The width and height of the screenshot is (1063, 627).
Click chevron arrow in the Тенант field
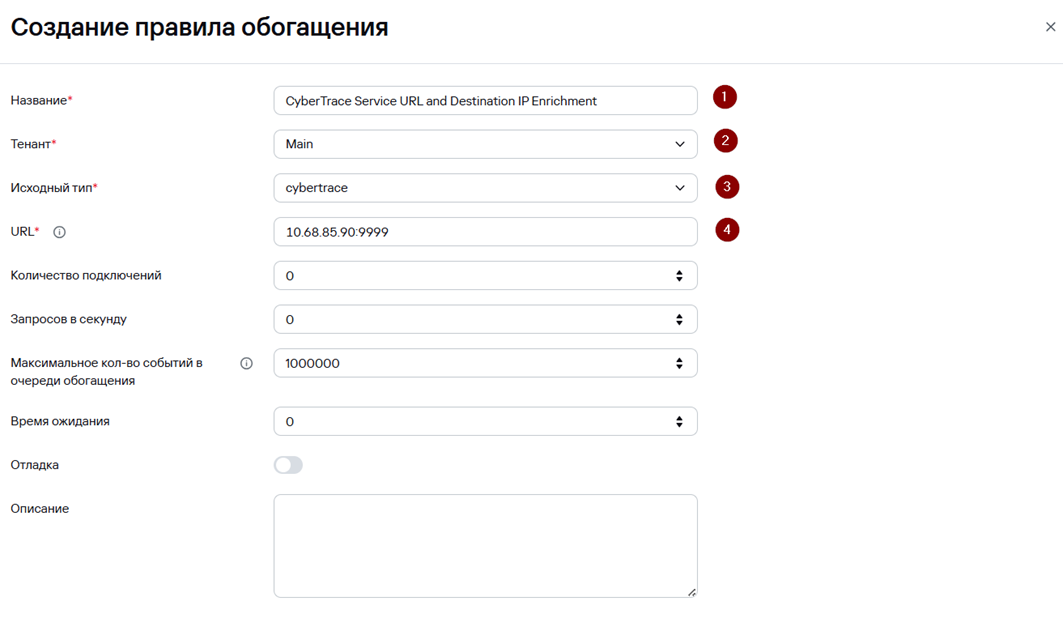coord(679,144)
